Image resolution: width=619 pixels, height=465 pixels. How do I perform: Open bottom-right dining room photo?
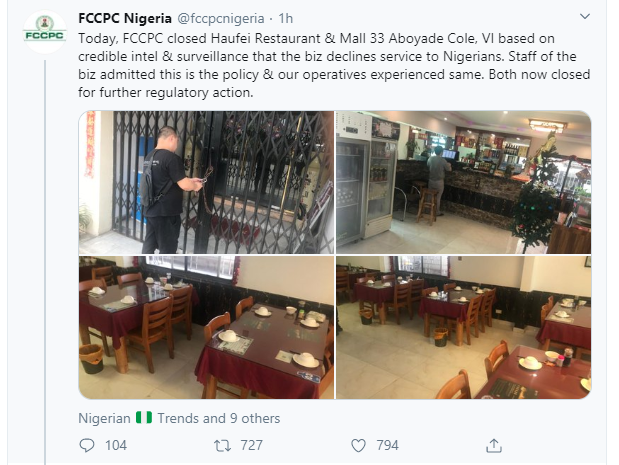pyautogui.click(x=462, y=327)
